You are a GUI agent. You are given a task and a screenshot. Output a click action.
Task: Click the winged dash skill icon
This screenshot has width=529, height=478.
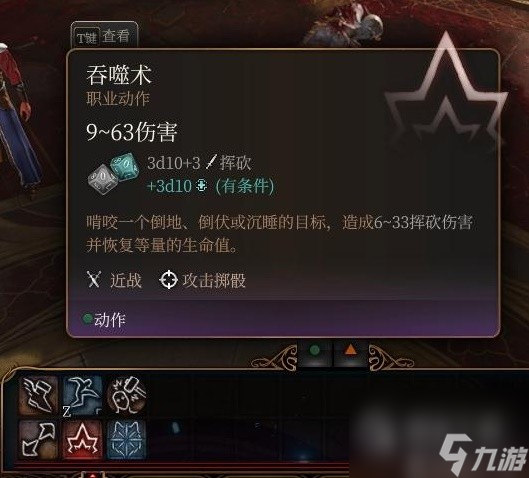38,396
